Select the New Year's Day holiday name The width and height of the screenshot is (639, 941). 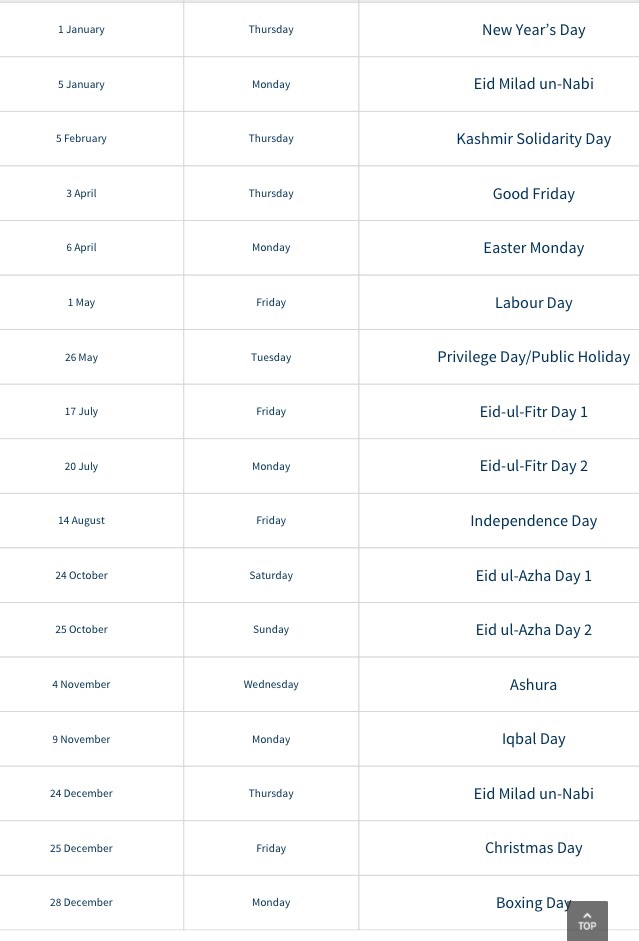[533, 30]
